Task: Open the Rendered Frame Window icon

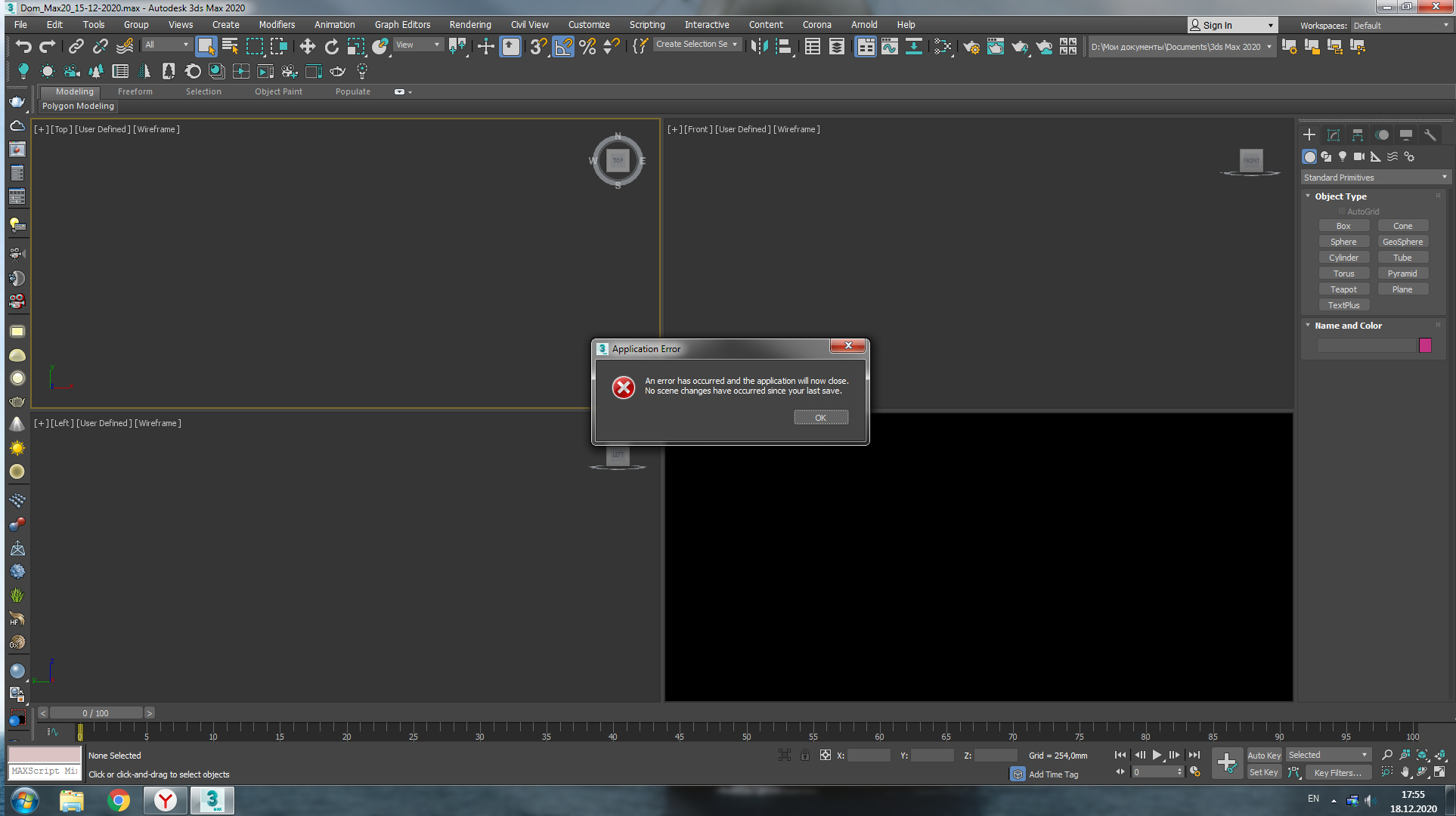Action: 996,47
